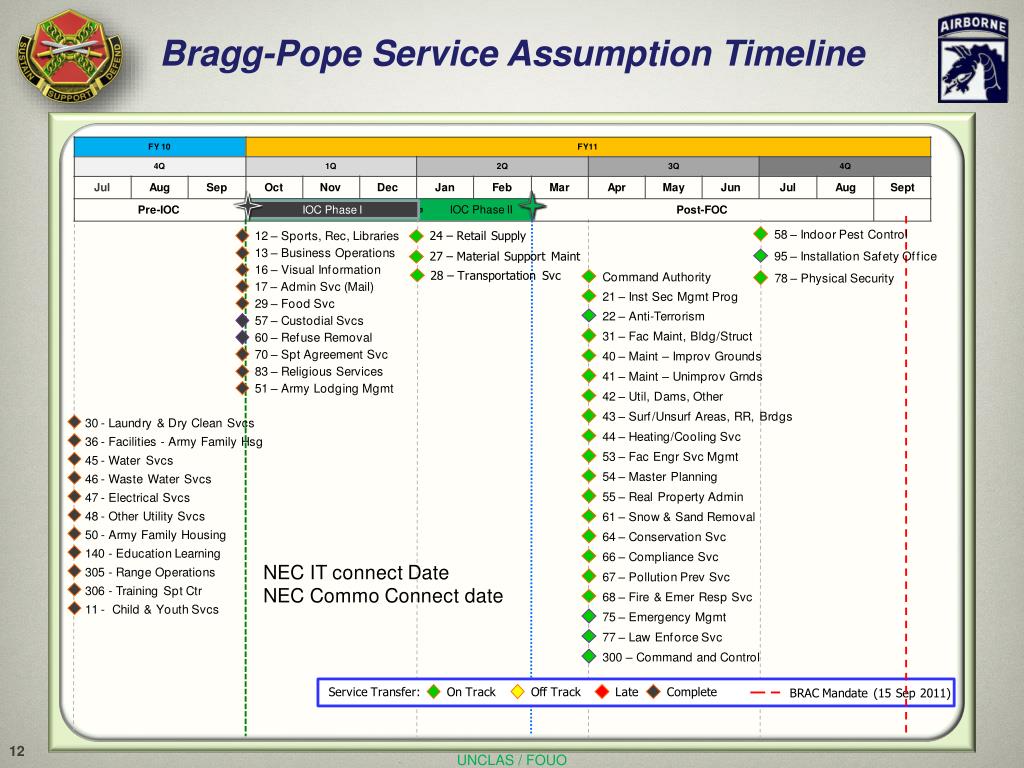The height and width of the screenshot is (768, 1024).
Task: Click the dark diamond beside 57 – Custodial Svcs
Action: (x=242, y=320)
